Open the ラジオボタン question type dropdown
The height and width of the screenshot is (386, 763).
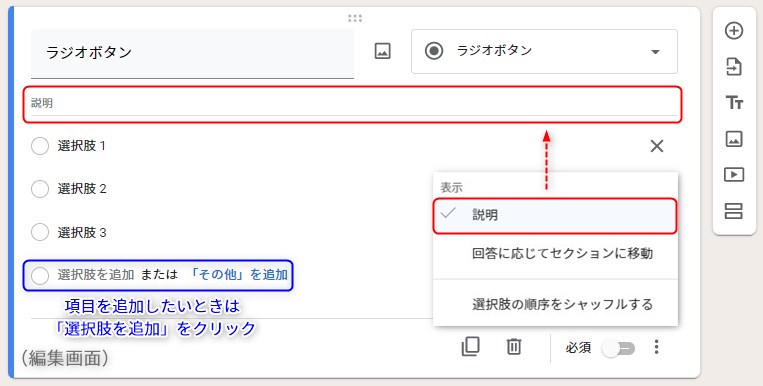tap(544, 51)
